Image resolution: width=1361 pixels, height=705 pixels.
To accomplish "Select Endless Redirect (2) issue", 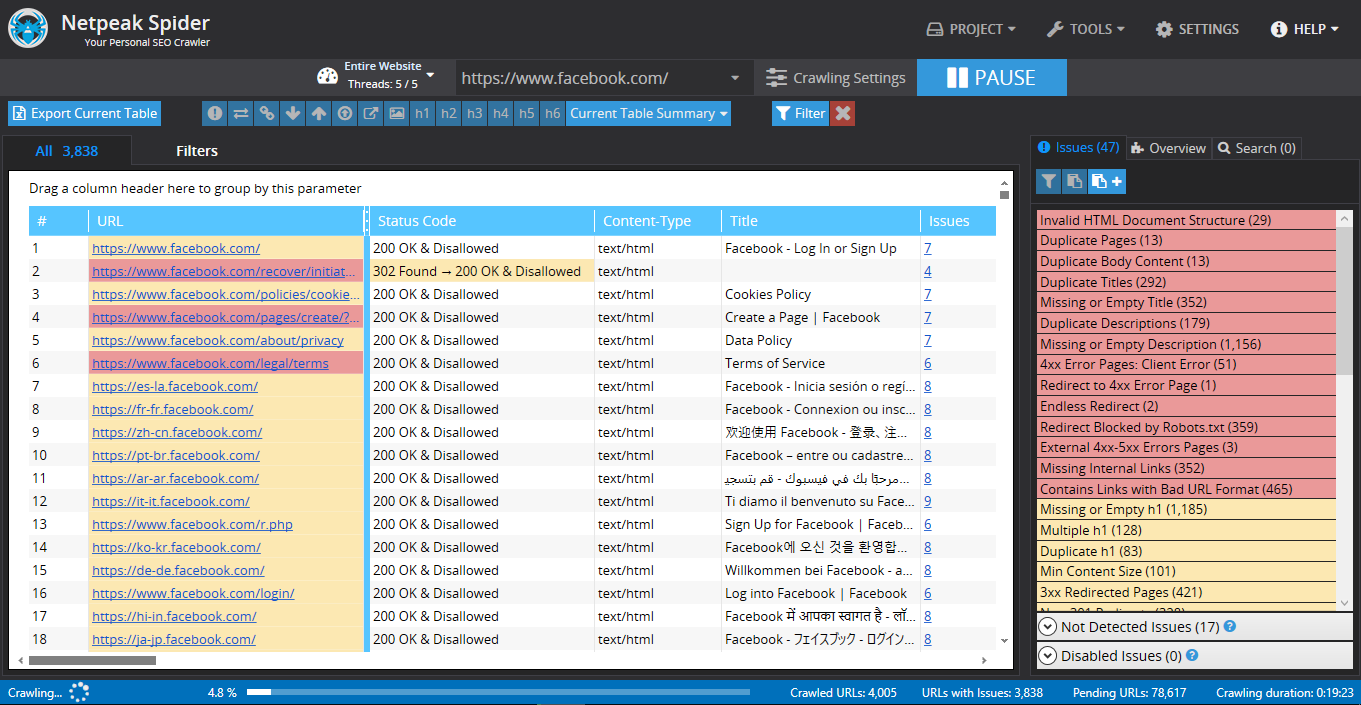I will (x=1186, y=406).
